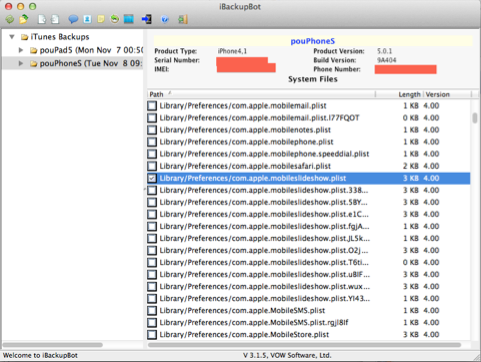This screenshot has width=481, height=362.
Task: Open the yellow Notes toolbar icon
Action: pos(101,19)
